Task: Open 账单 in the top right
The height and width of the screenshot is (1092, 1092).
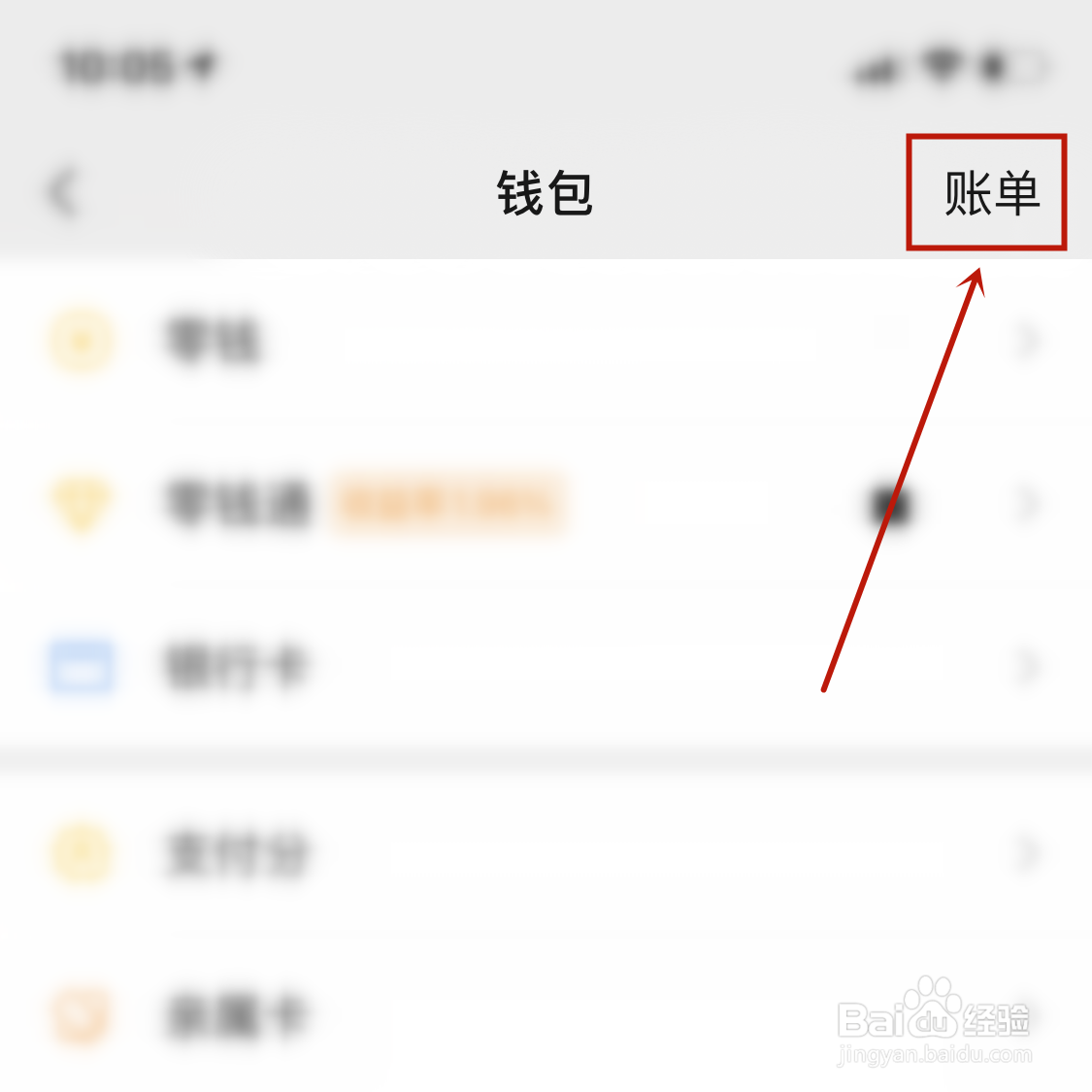Action: (x=992, y=193)
